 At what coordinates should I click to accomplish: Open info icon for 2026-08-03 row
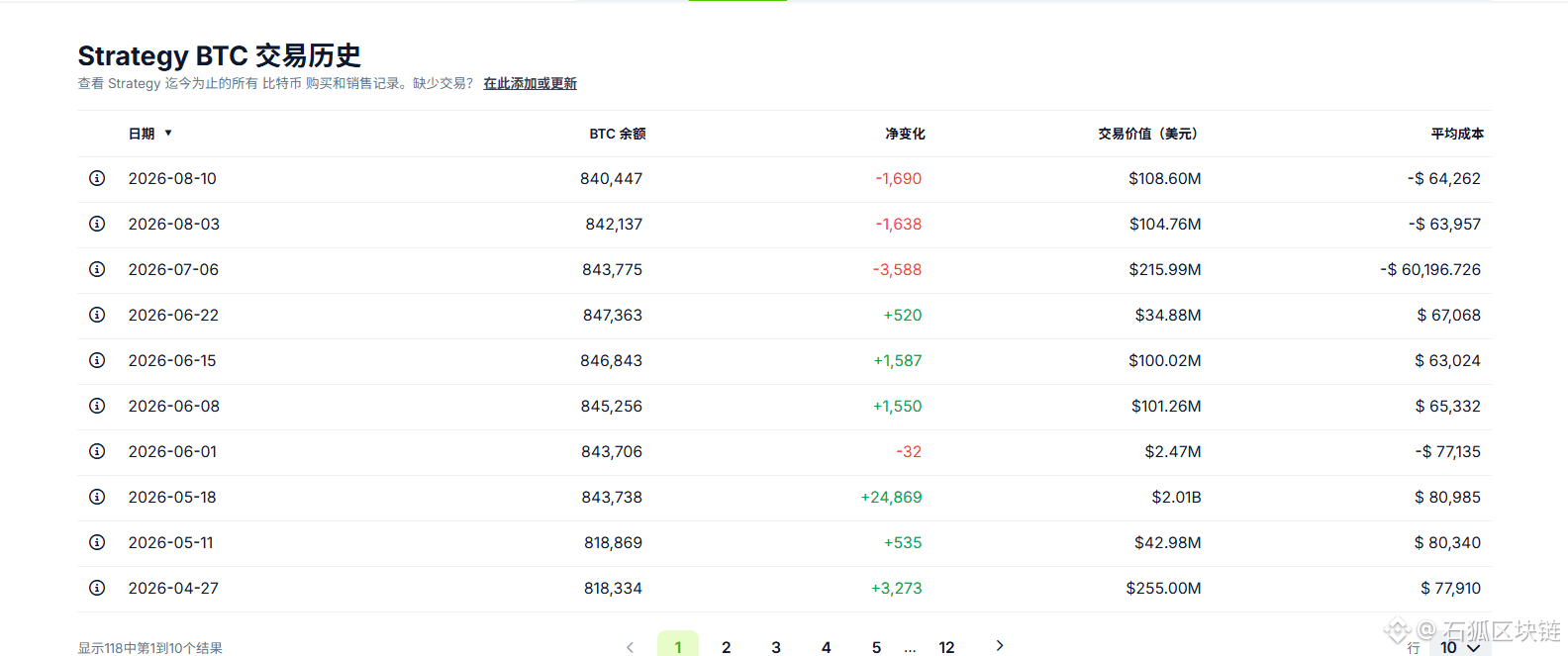pos(97,224)
